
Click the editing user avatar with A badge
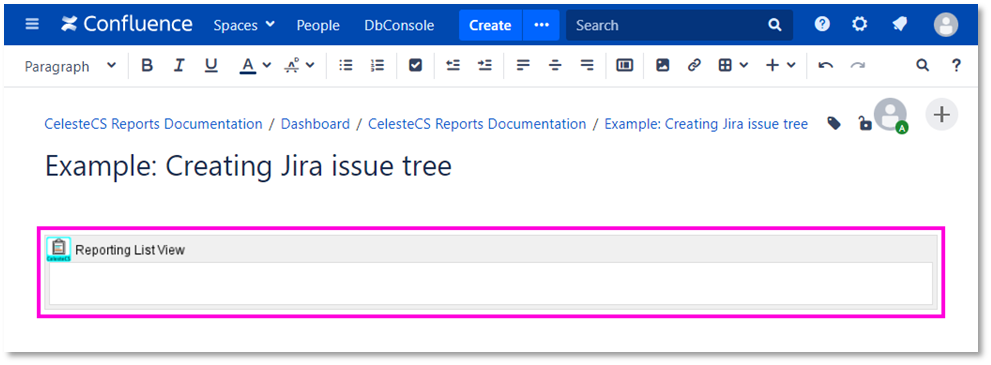pos(891,116)
